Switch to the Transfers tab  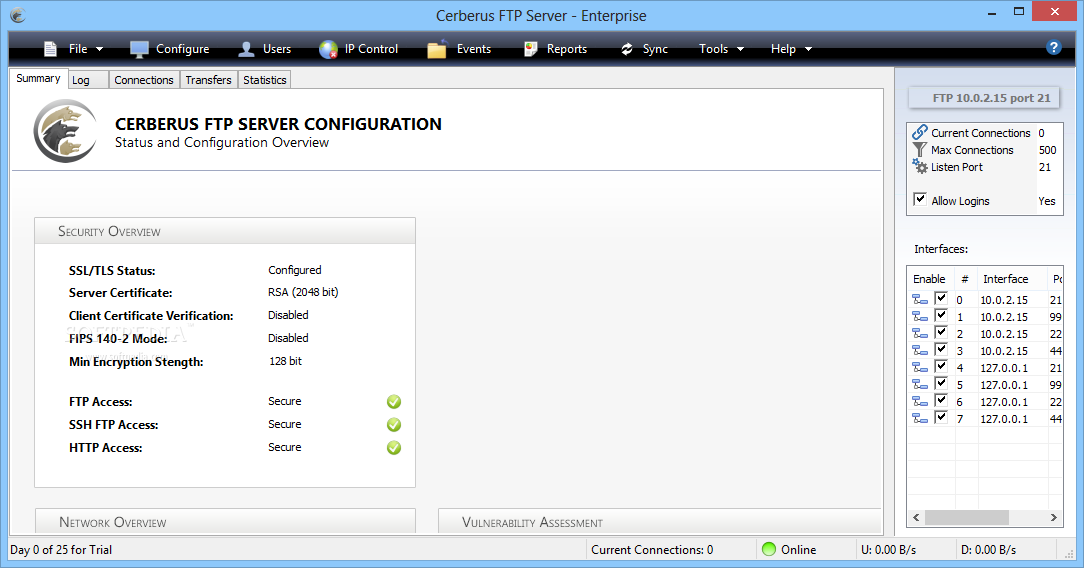[208, 80]
